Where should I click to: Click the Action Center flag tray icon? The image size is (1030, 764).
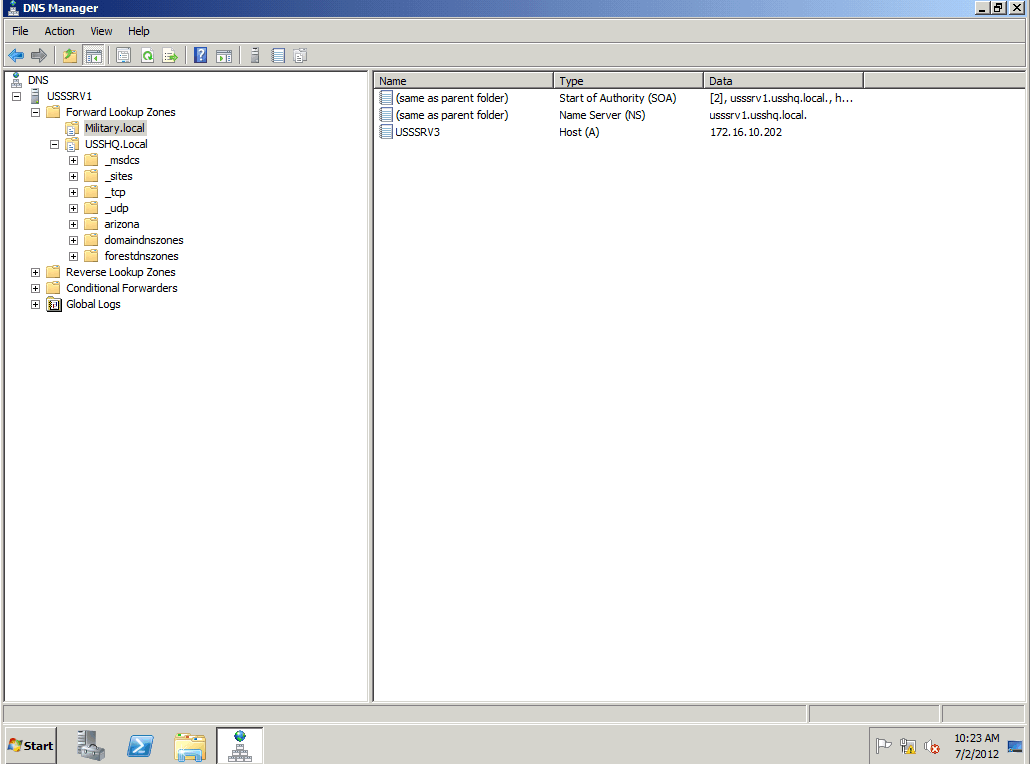(x=884, y=746)
